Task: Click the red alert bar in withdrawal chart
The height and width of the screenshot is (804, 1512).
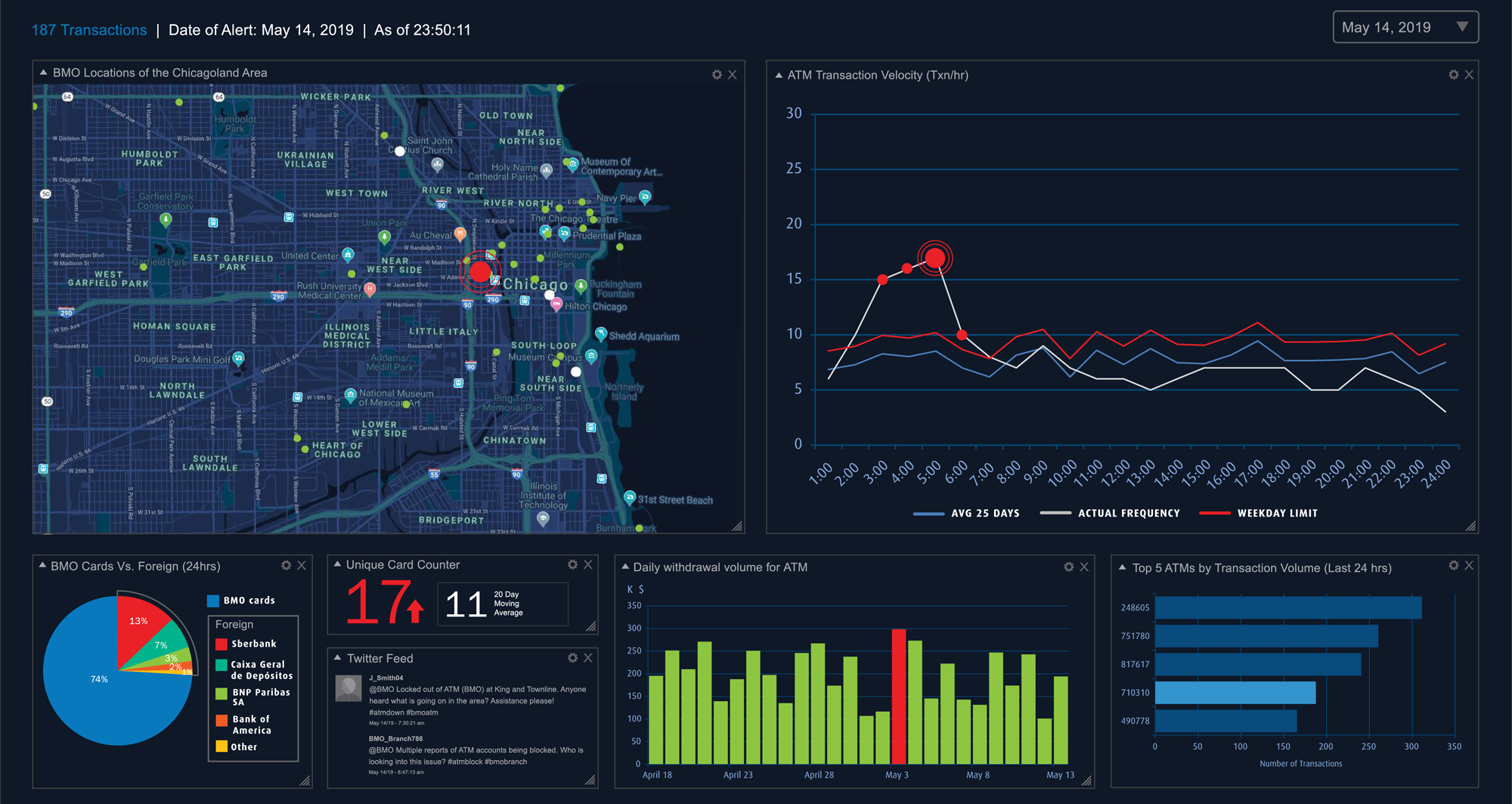Action: coord(898,696)
